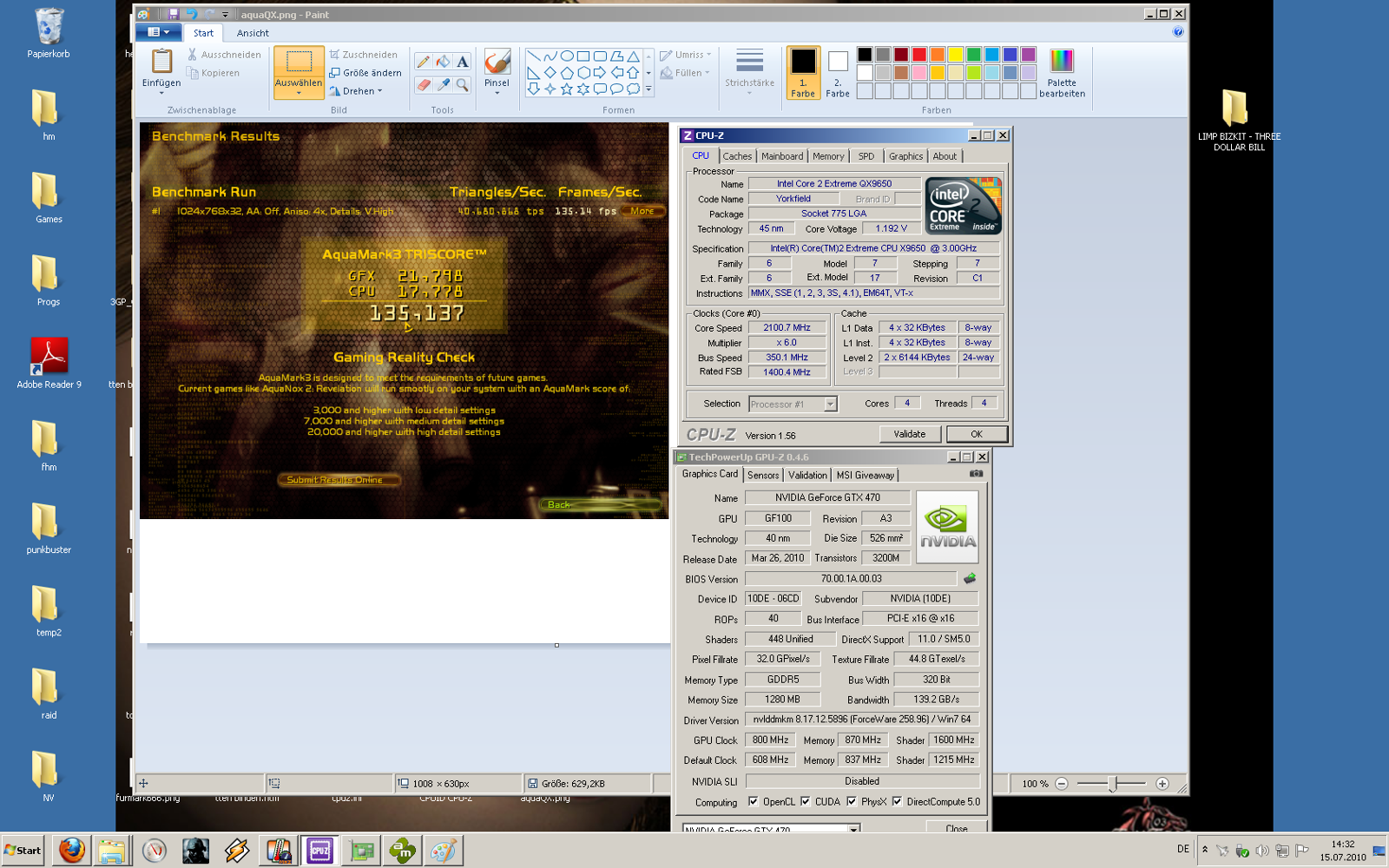
Task: Open Adobe Reader 9 desktop shortcut
Action: coord(49,364)
